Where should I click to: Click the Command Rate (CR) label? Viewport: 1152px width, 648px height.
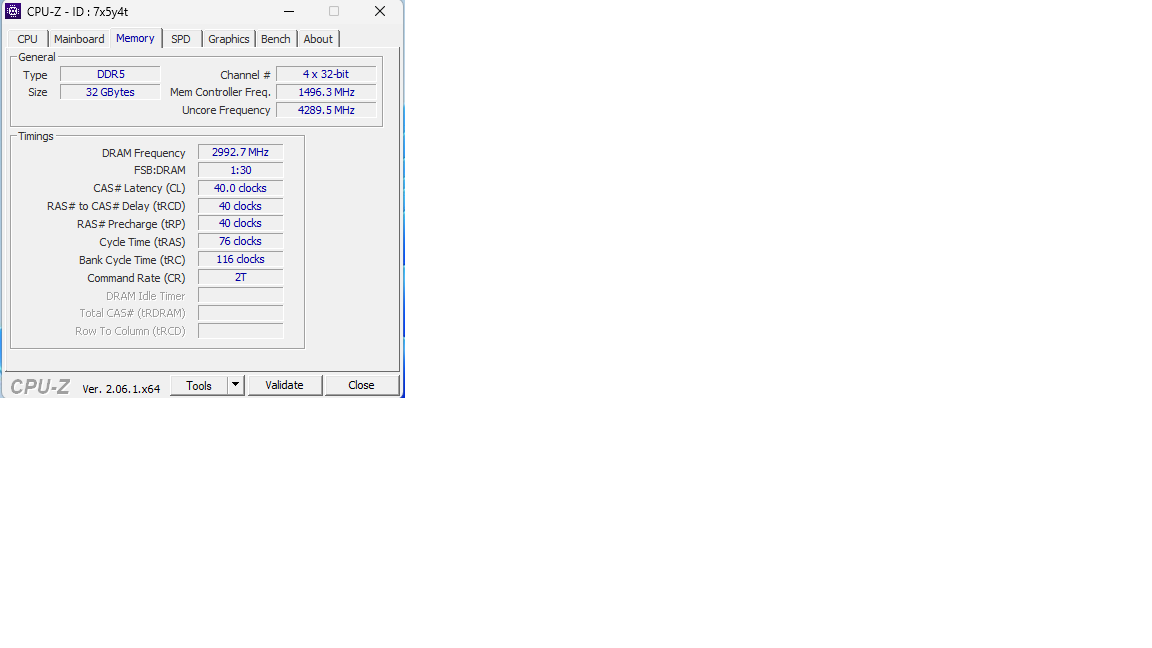pyautogui.click(x=136, y=278)
